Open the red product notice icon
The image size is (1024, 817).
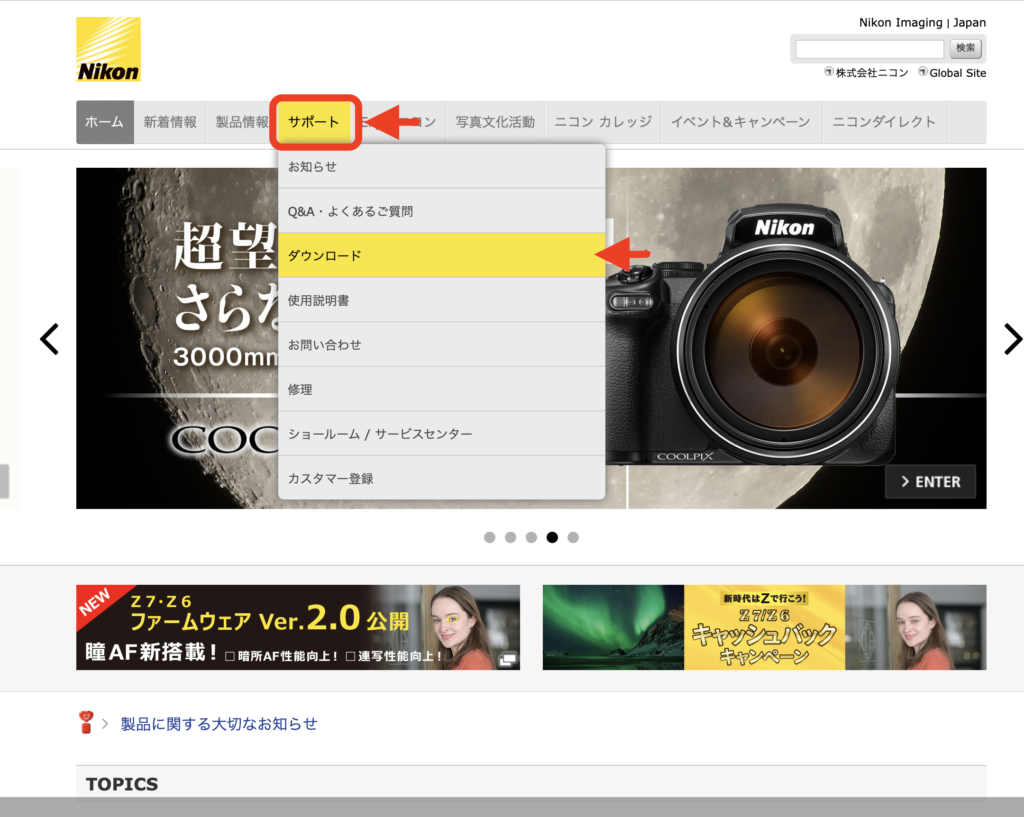pos(86,722)
